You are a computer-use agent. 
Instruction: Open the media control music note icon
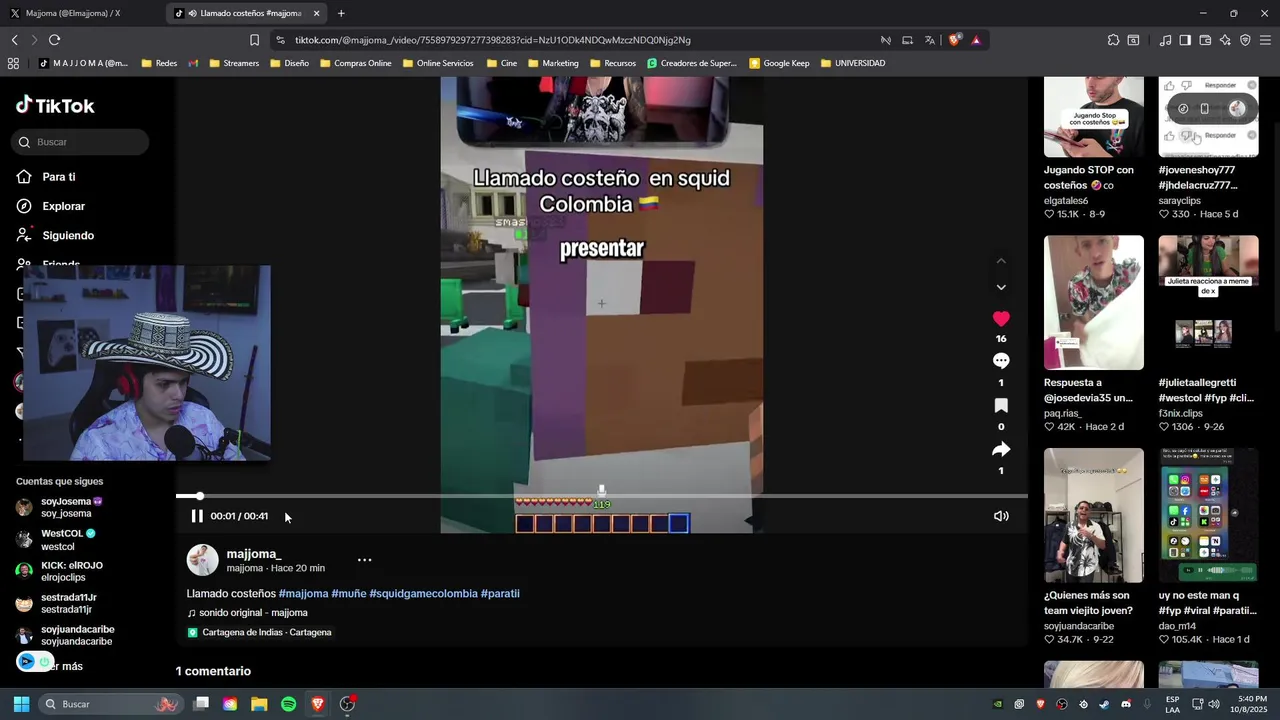tap(1165, 40)
